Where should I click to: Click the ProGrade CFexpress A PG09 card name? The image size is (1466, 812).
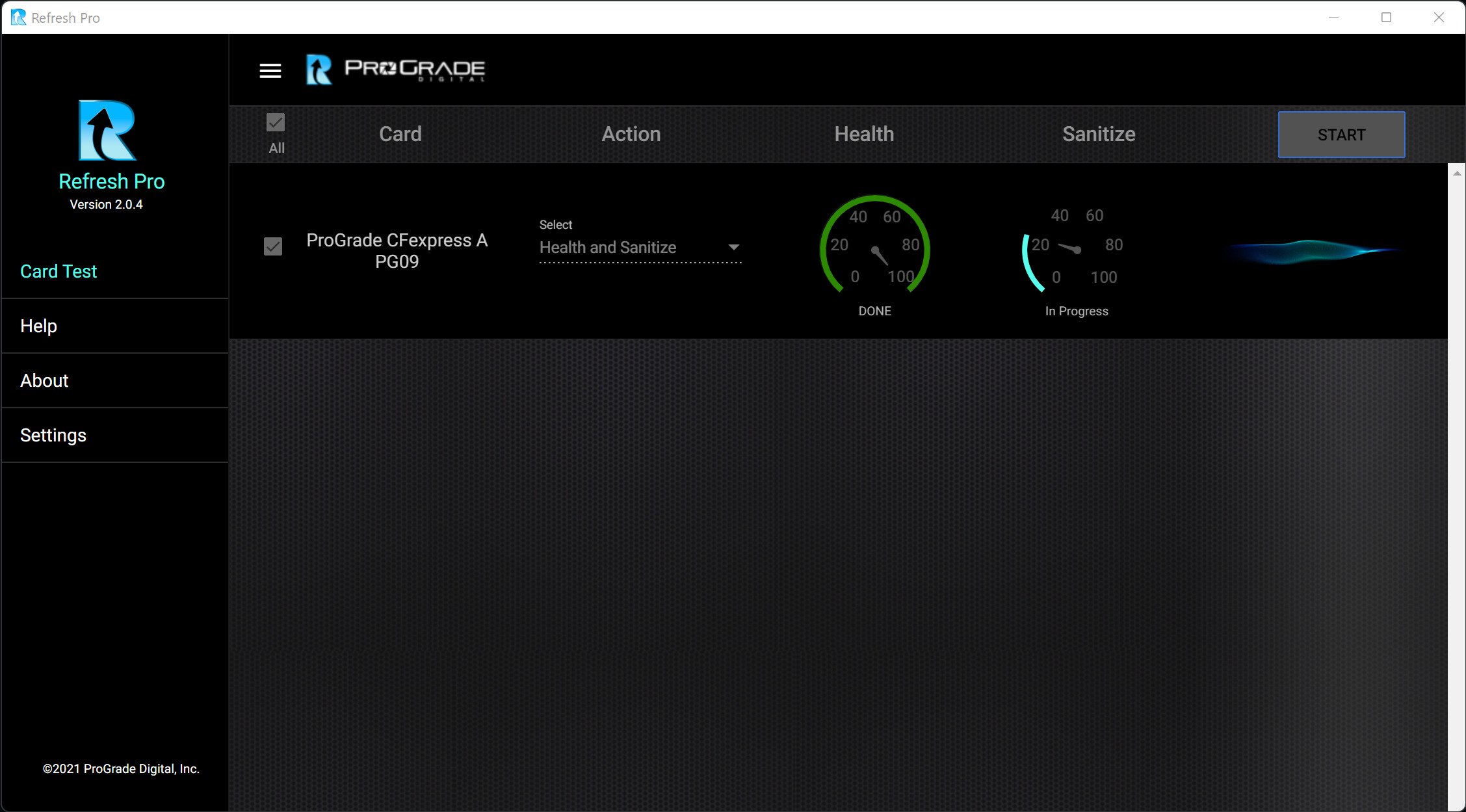tap(397, 251)
